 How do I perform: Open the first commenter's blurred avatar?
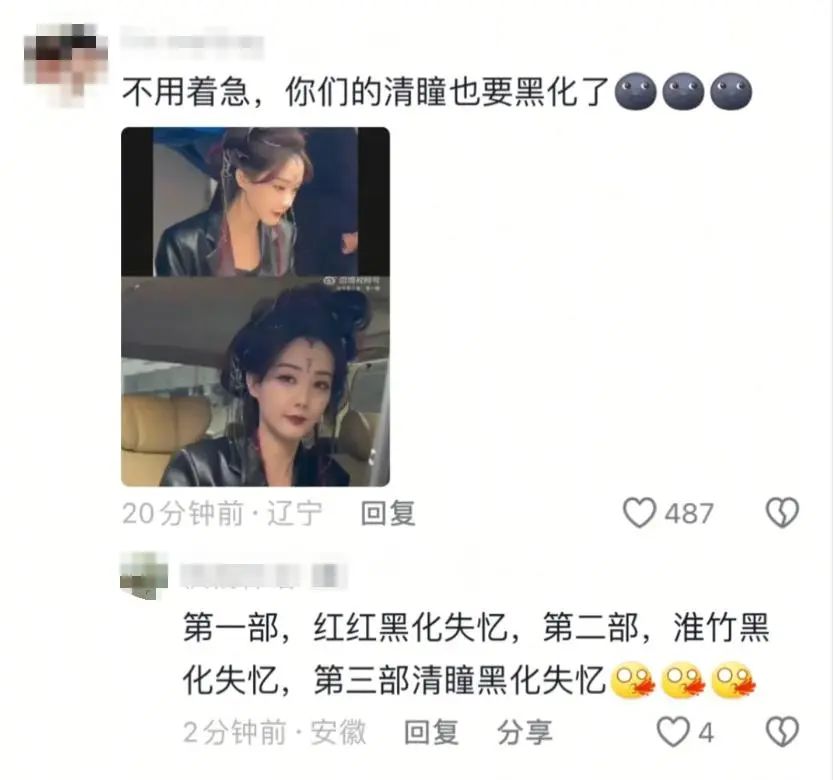pos(65,63)
